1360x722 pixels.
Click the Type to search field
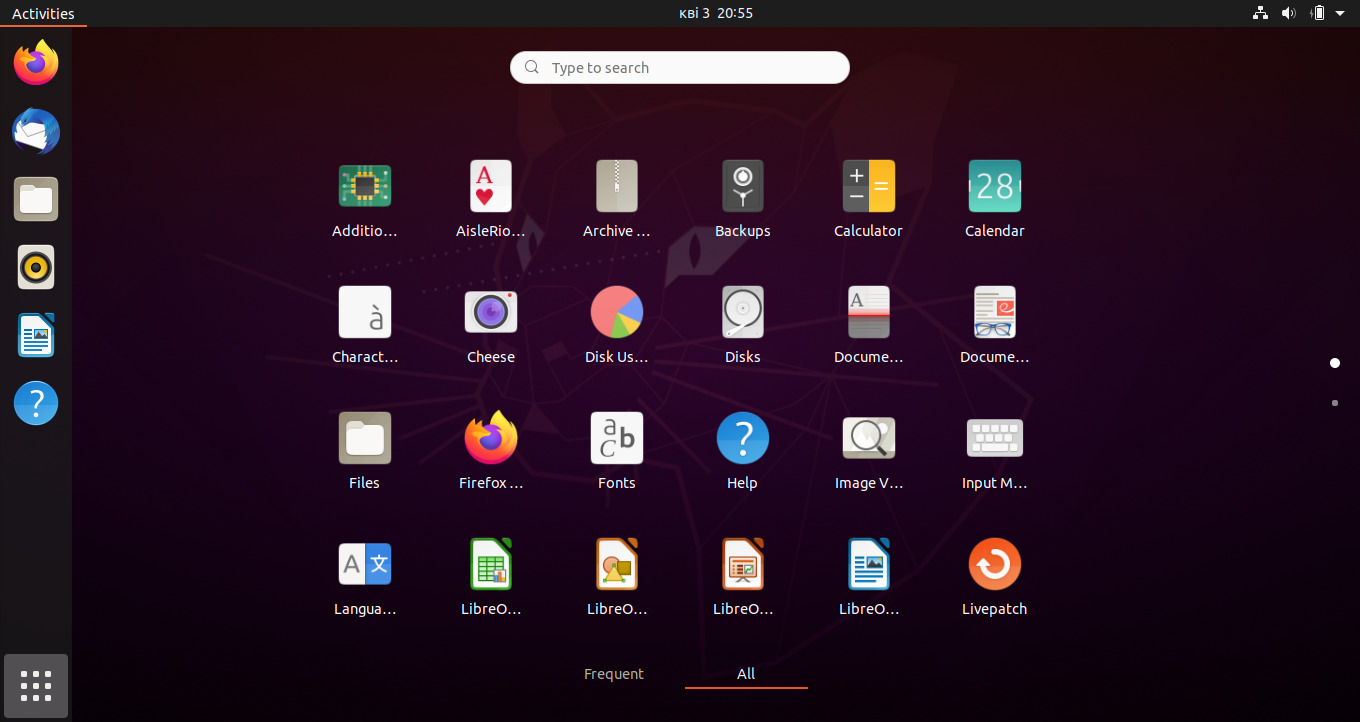coord(679,67)
